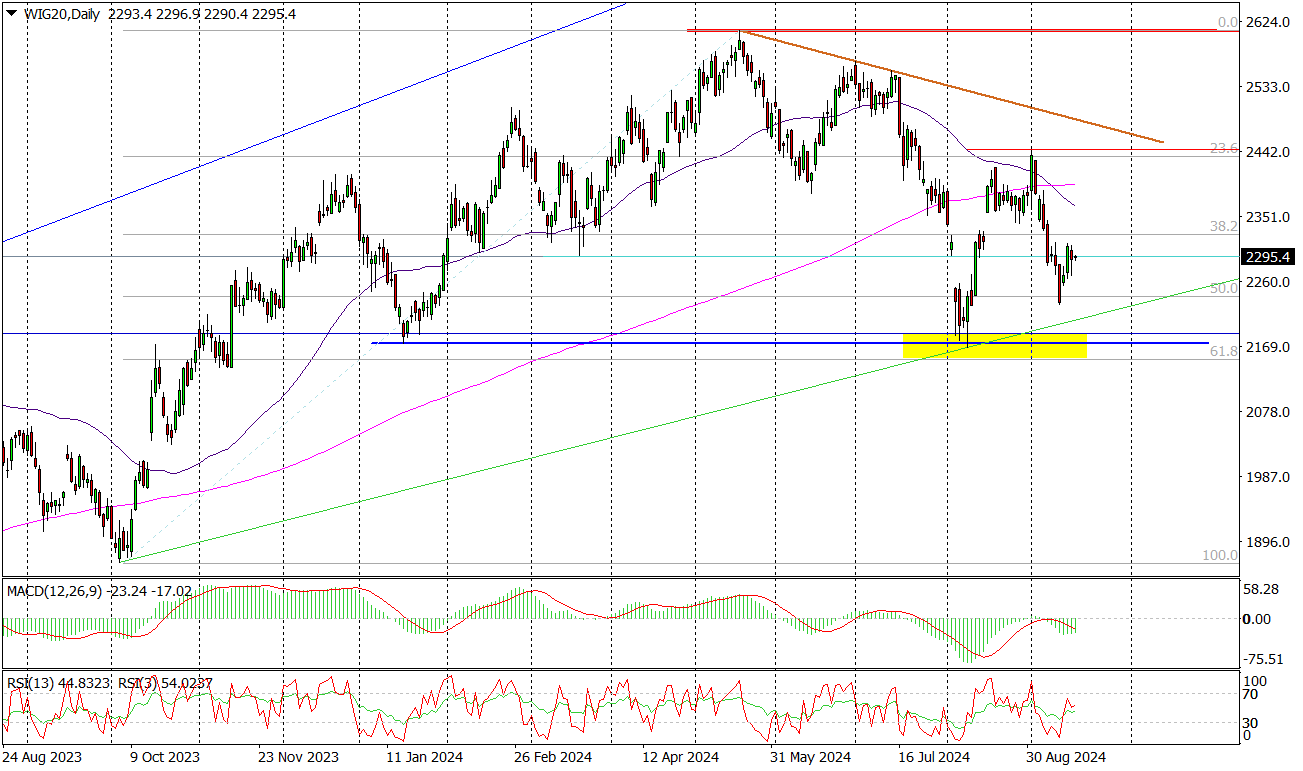Click the 30 Aug 2024 date label
The width and height of the screenshot is (1303, 771).
1066,759
